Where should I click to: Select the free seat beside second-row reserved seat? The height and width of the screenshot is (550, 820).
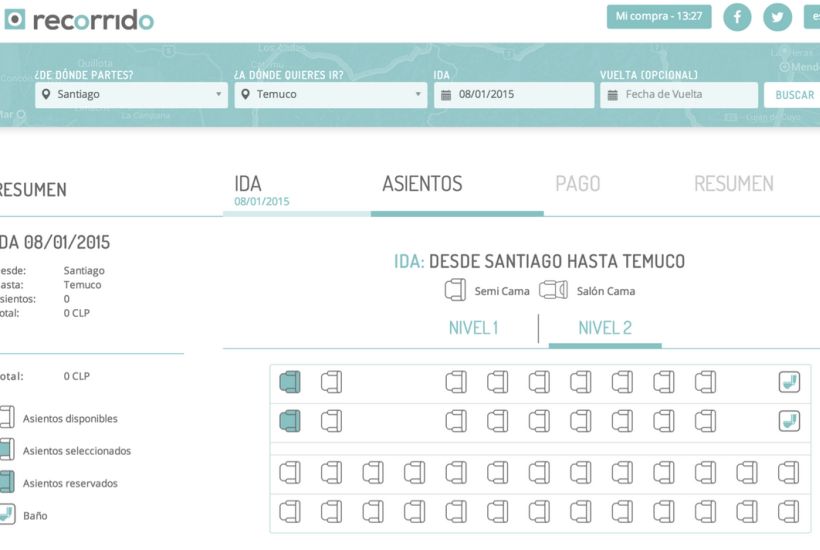pos(331,421)
